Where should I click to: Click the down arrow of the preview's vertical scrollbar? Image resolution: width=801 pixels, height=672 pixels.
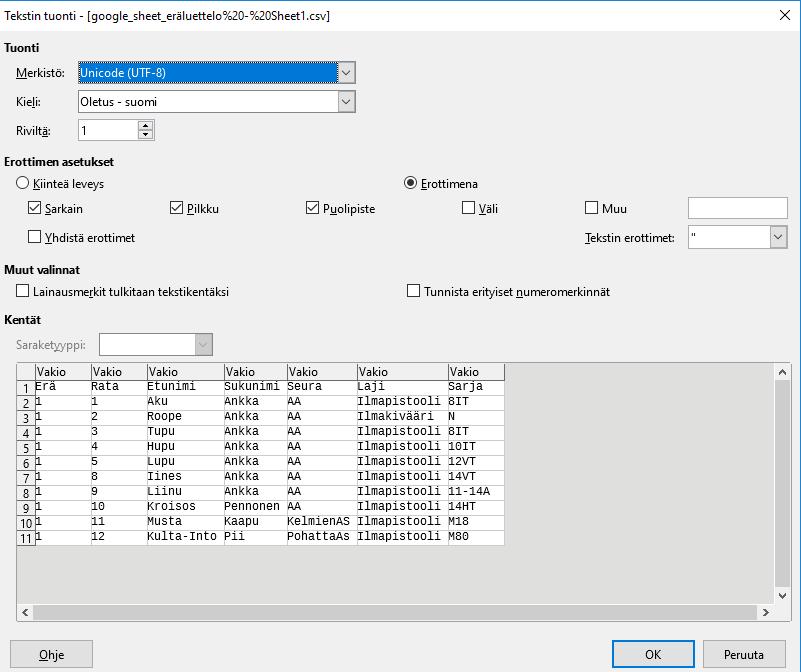pyautogui.click(x=782, y=596)
